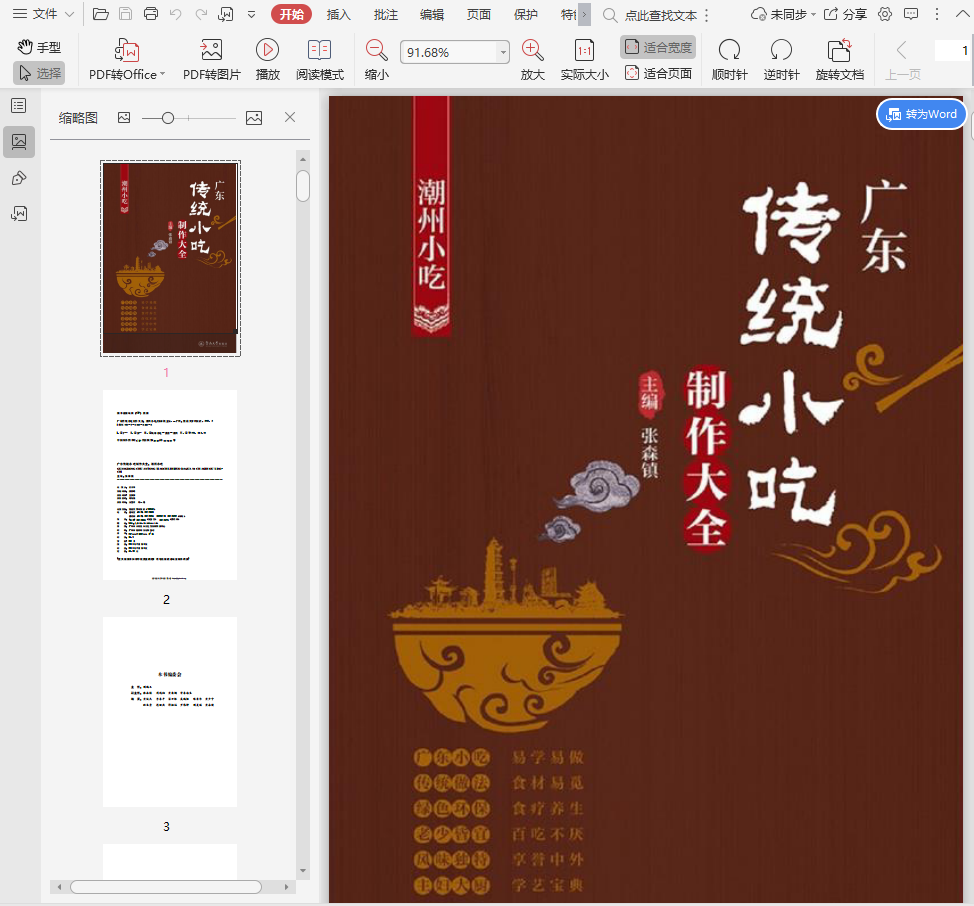The height and width of the screenshot is (906, 974).
Task: Open bookmarks outline panel in sidebar
Action: [x=18, y=106]
